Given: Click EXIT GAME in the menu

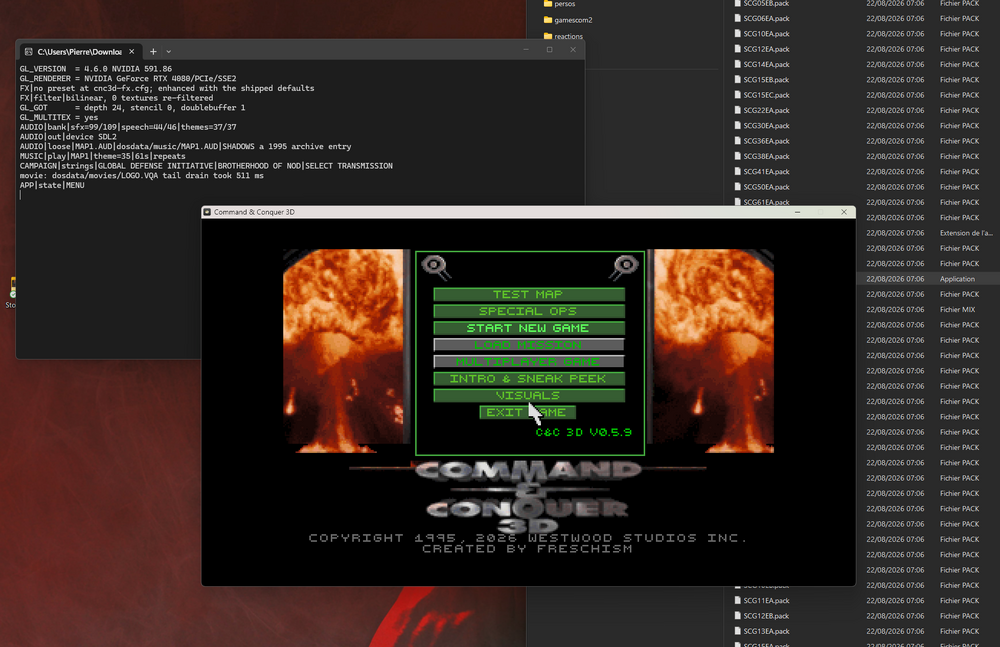Looking at the screenshot, I should click(x=527, y=412).
